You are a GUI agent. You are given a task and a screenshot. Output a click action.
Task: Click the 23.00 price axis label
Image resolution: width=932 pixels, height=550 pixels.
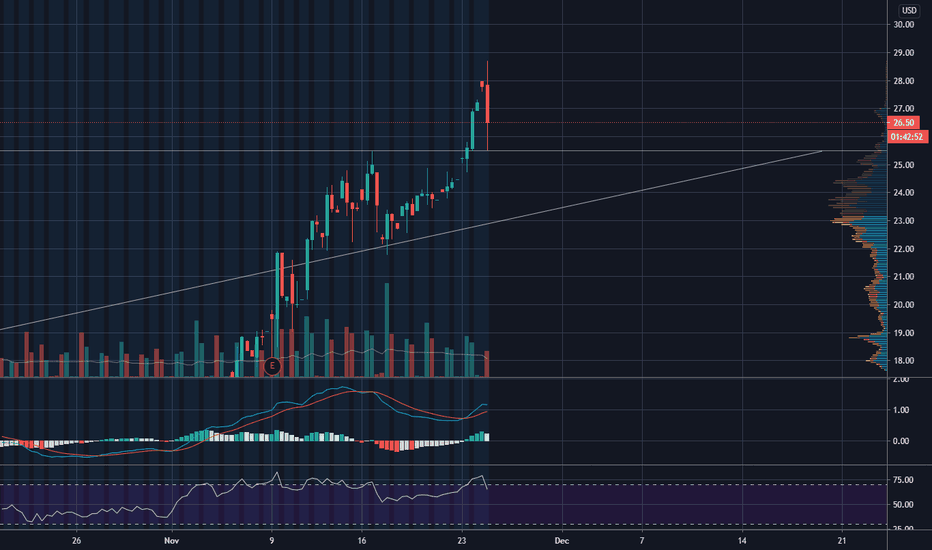click(903, 221)
